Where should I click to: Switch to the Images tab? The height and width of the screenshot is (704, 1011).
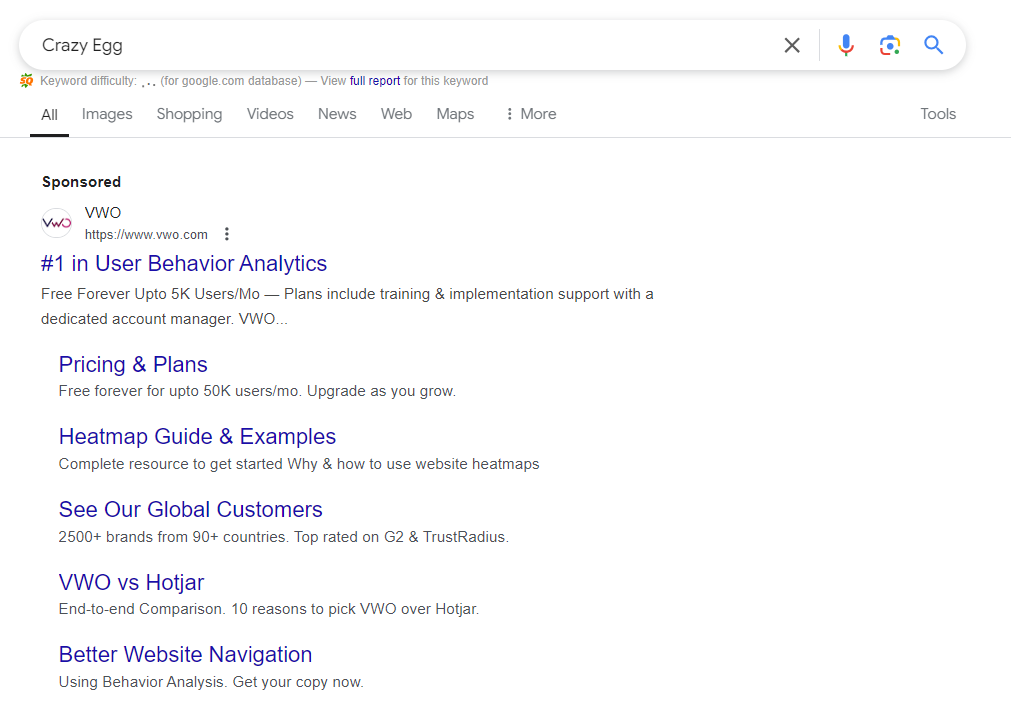pos(107,114)
